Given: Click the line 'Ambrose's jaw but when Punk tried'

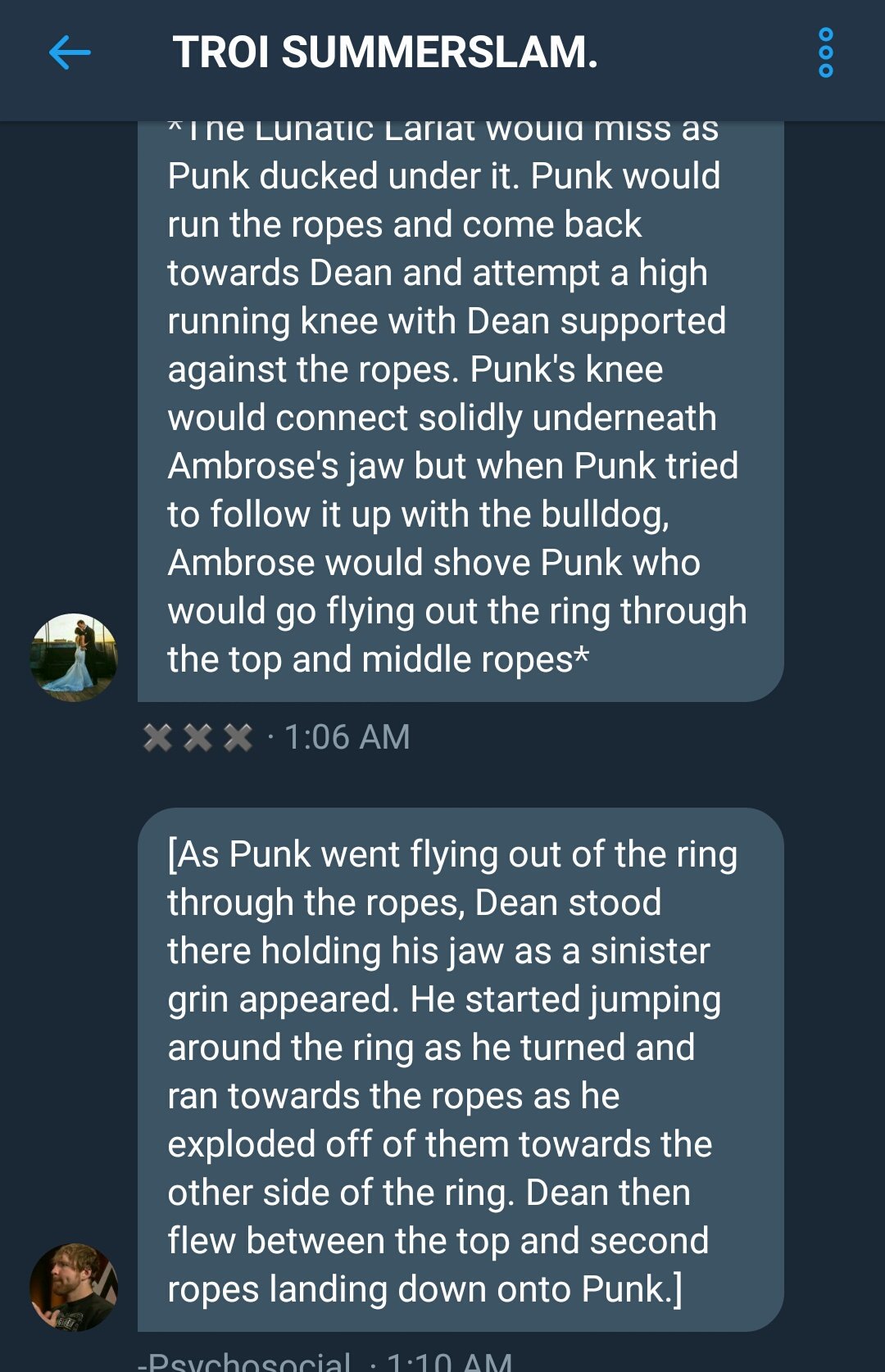Looking at the screenshot, I should point(453,466).
